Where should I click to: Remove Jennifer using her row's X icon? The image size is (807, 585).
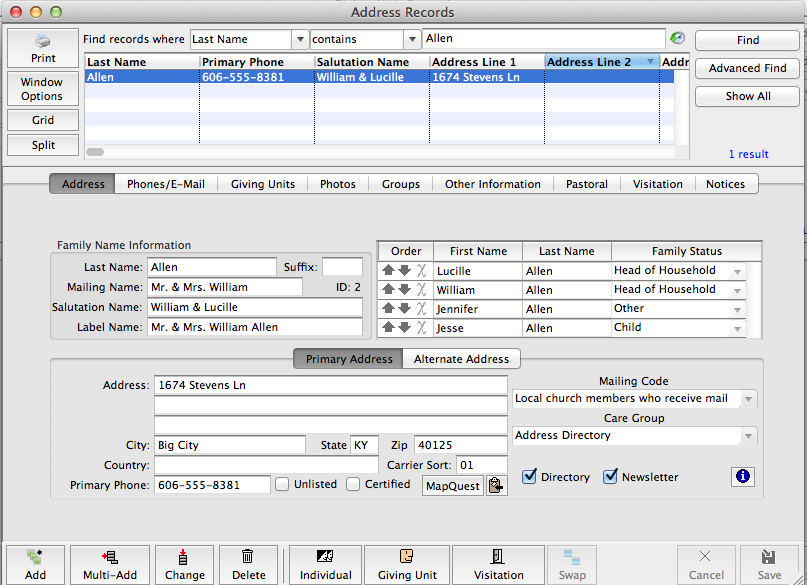(422, 309)
